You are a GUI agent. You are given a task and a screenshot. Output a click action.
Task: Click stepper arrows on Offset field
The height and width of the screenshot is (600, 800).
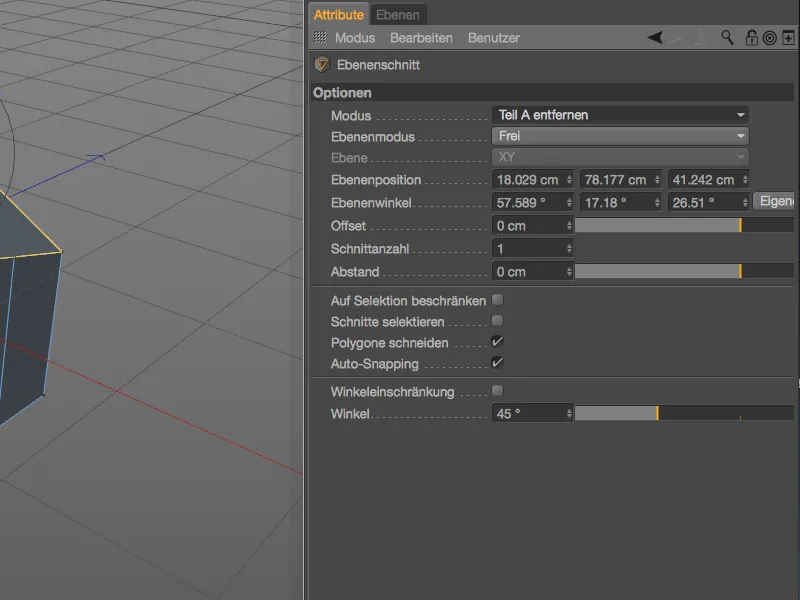[569, 226]
